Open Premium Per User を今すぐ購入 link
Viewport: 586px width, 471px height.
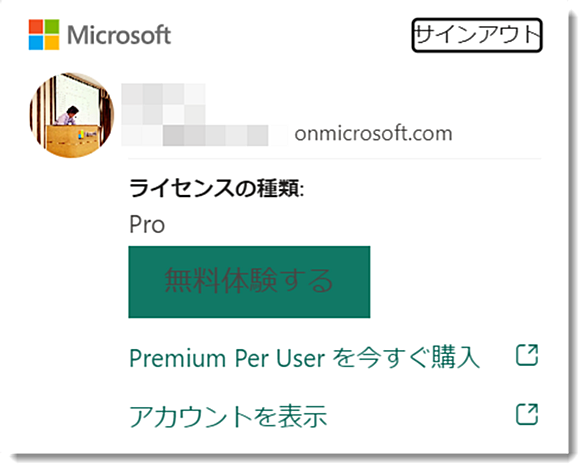point(304,357)
